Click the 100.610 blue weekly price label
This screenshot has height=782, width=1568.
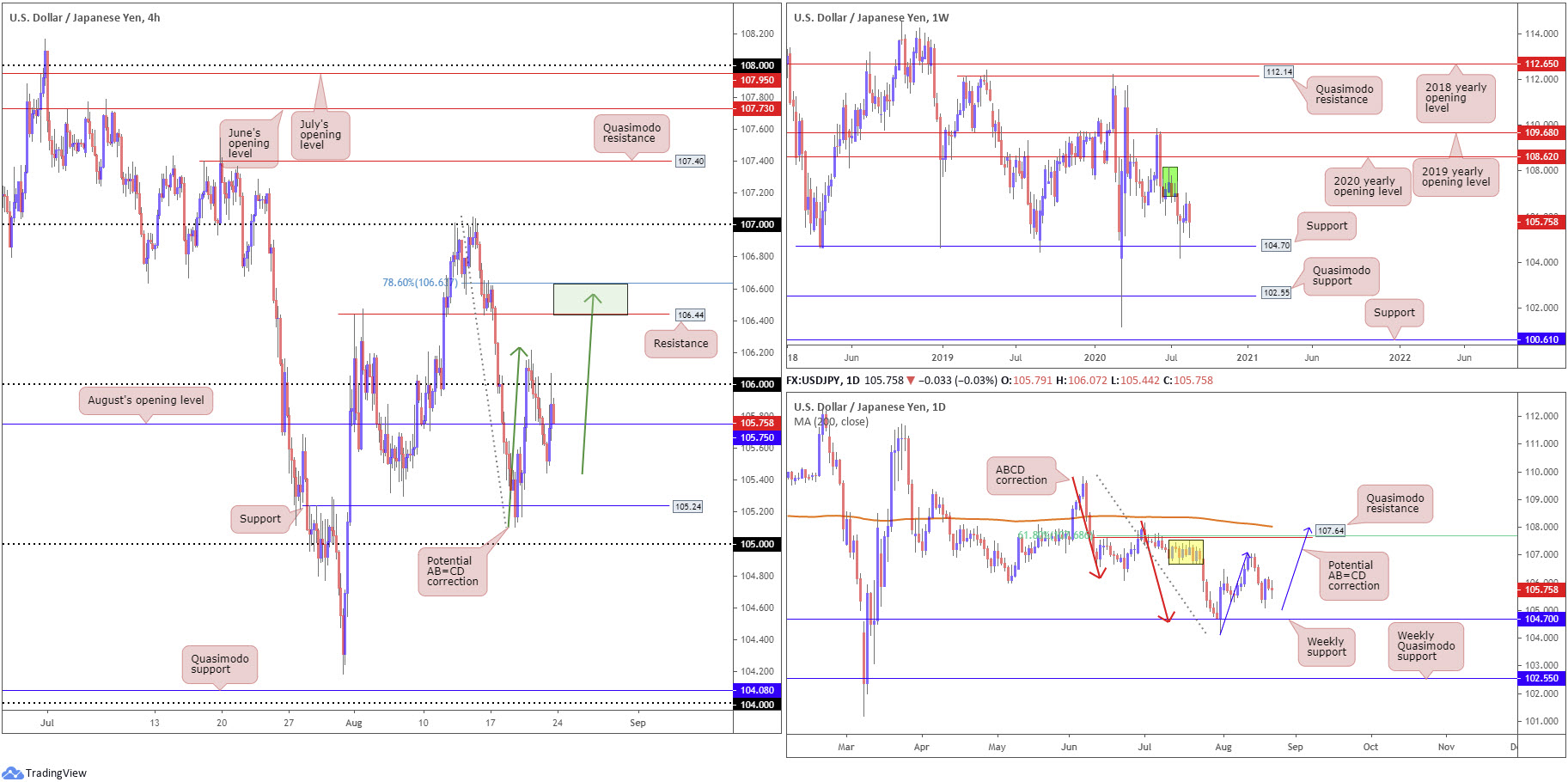pos(1541,339)
